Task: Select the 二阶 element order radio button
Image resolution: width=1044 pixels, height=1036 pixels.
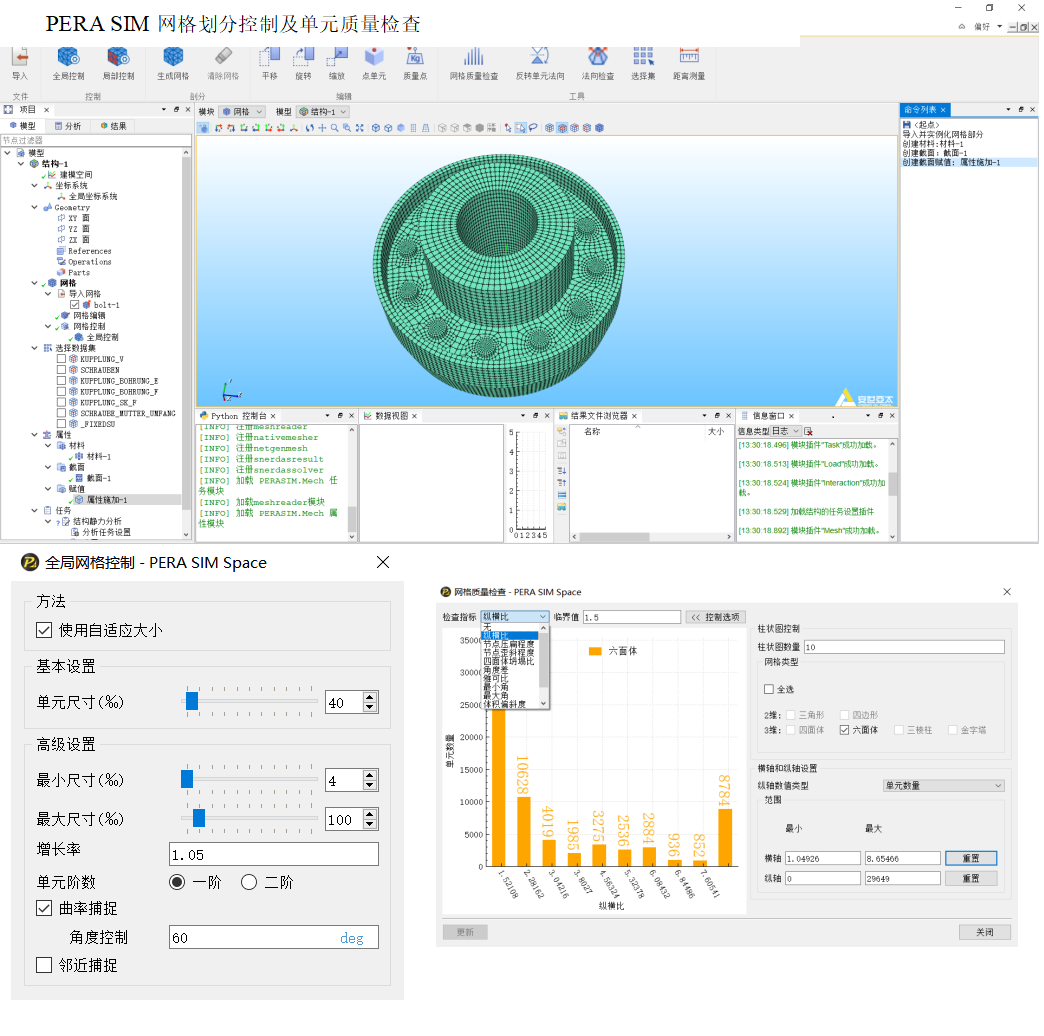Action: [249, 882]
